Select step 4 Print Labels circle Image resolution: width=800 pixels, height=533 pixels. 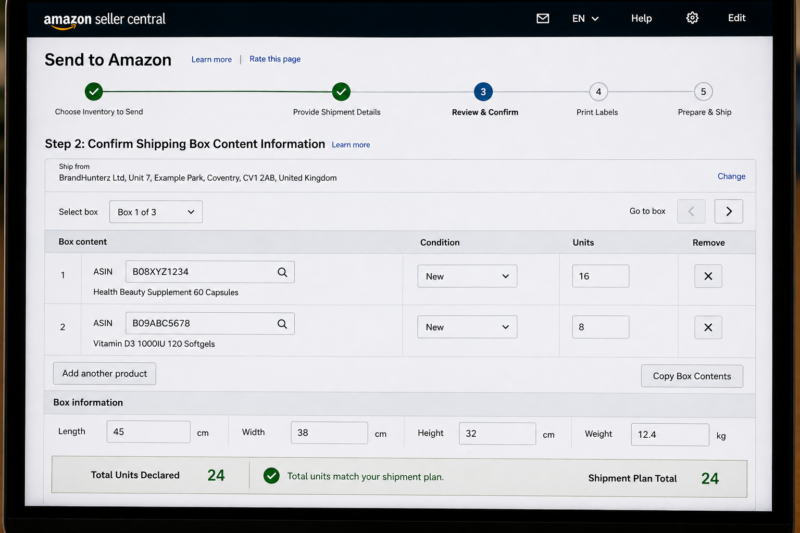(598, 92)
